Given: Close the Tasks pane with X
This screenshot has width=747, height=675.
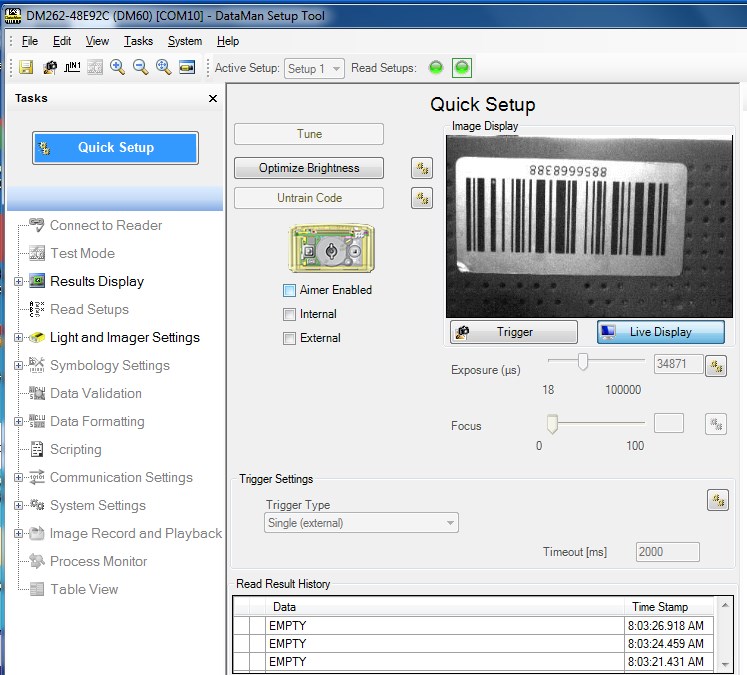Looking at the screenshot, I should [x=213, y=99].
